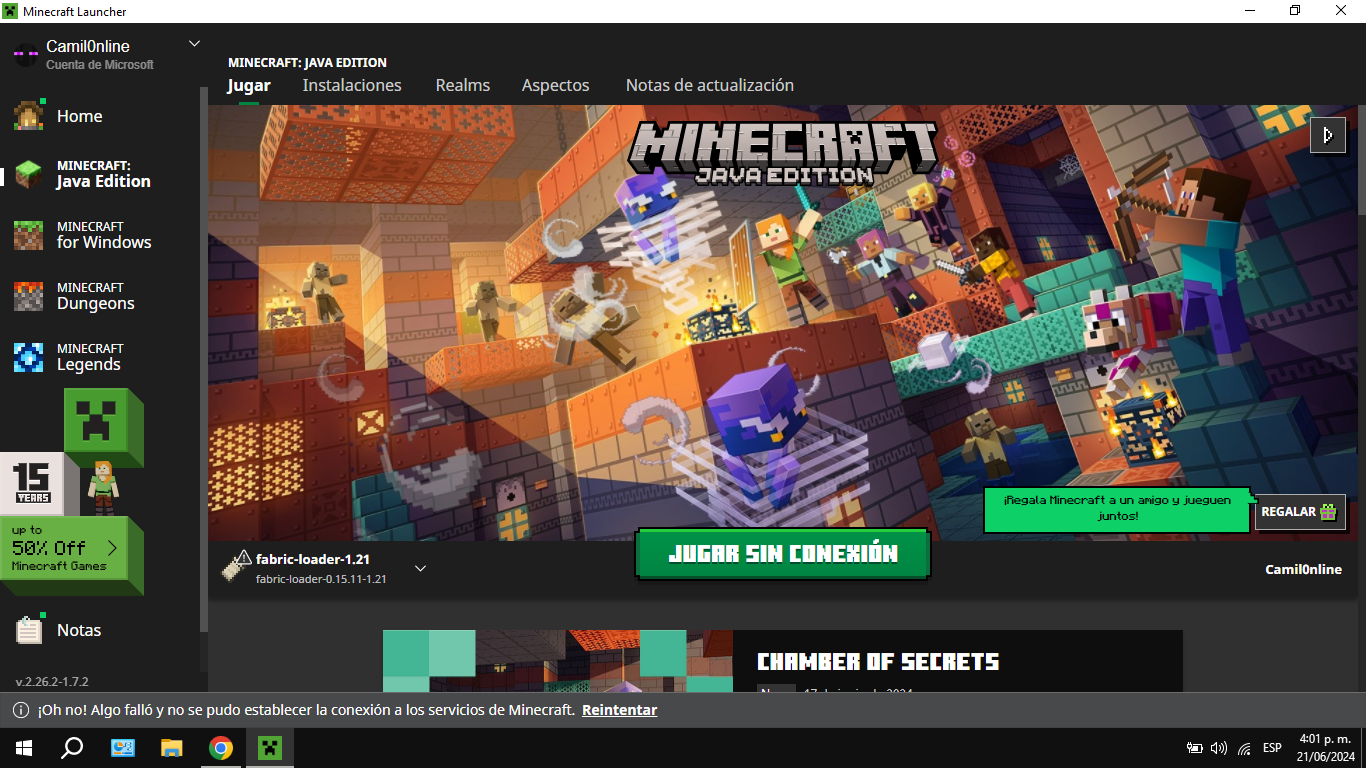The height and width of the screenshot is (768, 1366).
Task: Open the Windows Start menu
Action: coord(23,748)
